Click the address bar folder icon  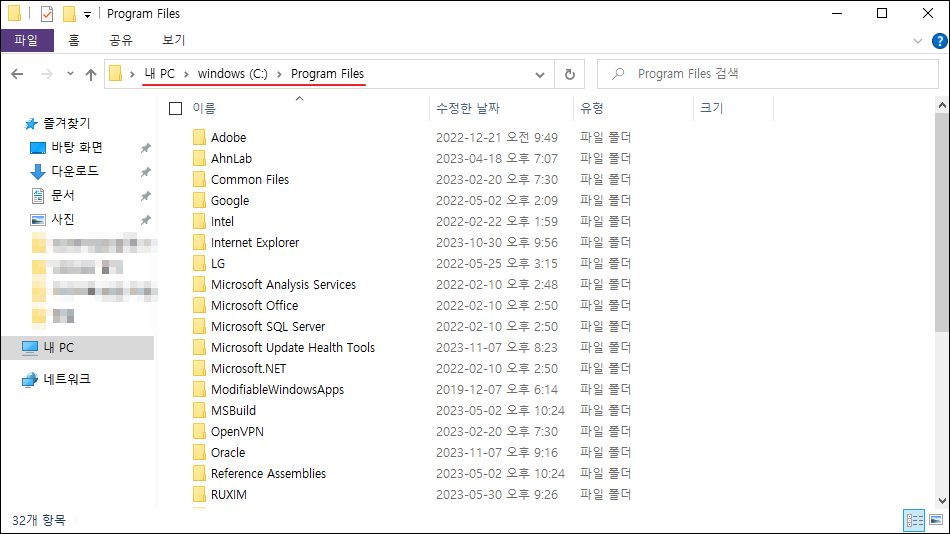click(x=115, y=73)
